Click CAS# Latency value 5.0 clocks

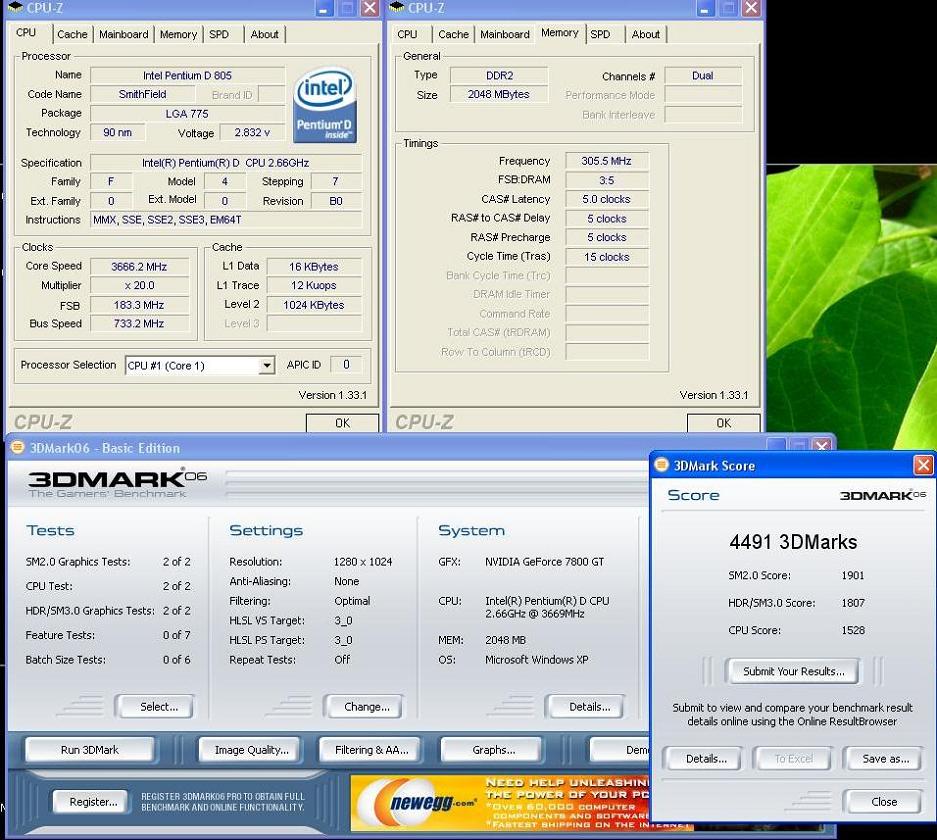607,199
